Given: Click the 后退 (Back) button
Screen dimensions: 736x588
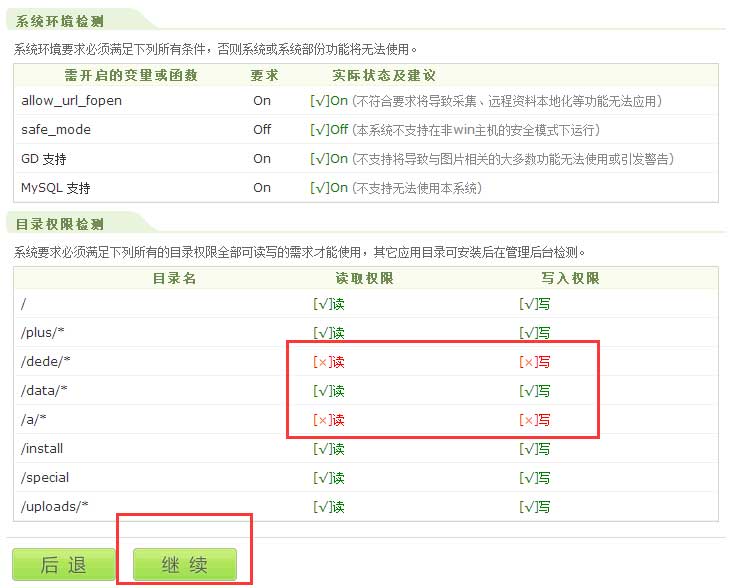Looking at the screenshot, I should [x=64, y=565].
